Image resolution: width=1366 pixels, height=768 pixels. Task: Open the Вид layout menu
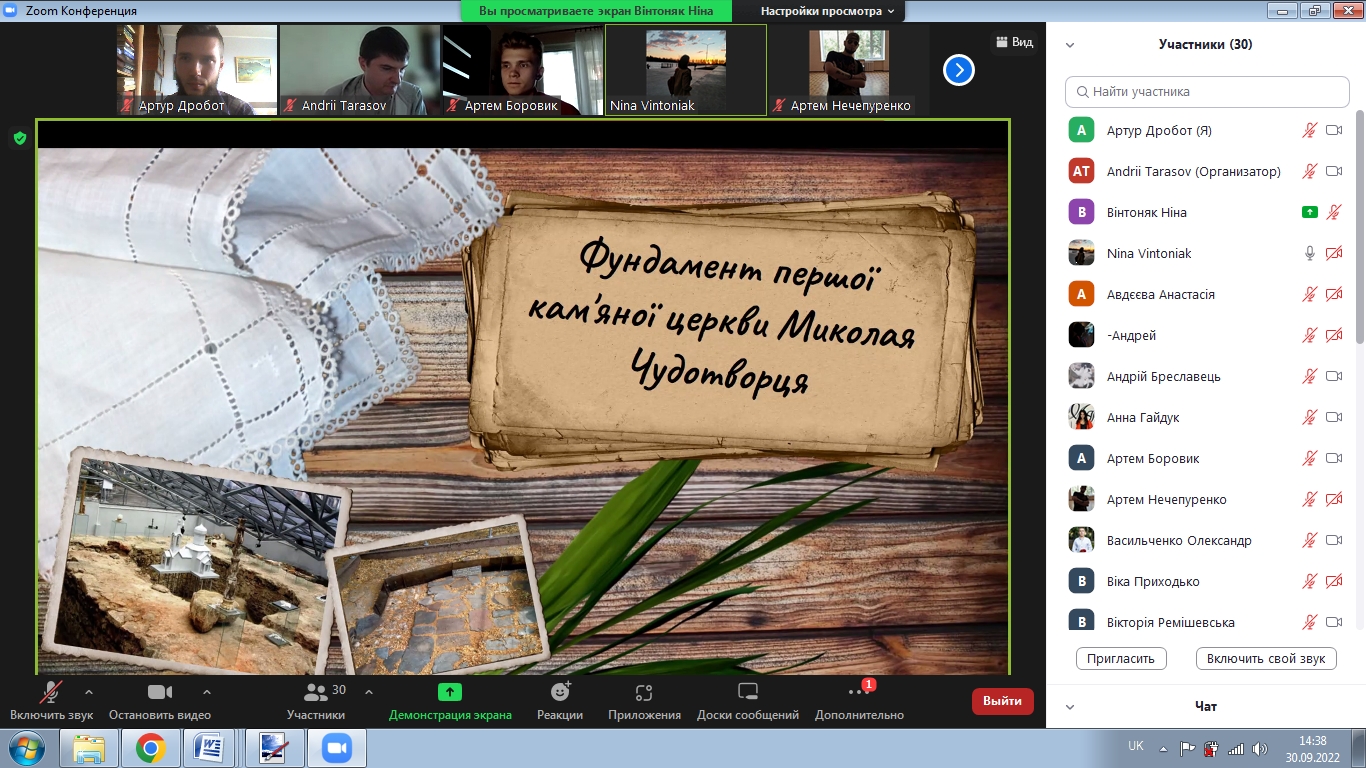point(1013,42)
